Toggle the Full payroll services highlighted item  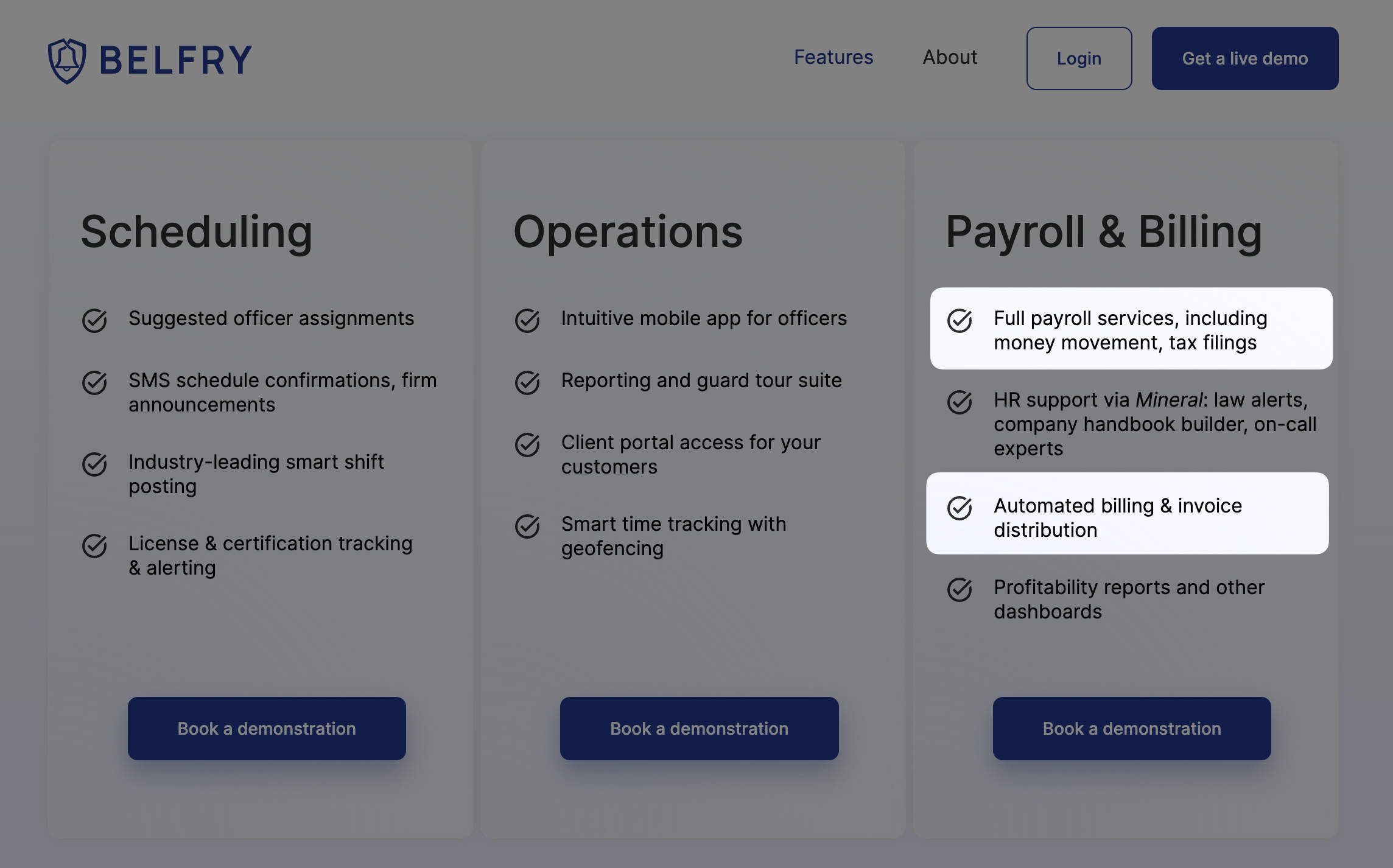(x=1130, y=329)
